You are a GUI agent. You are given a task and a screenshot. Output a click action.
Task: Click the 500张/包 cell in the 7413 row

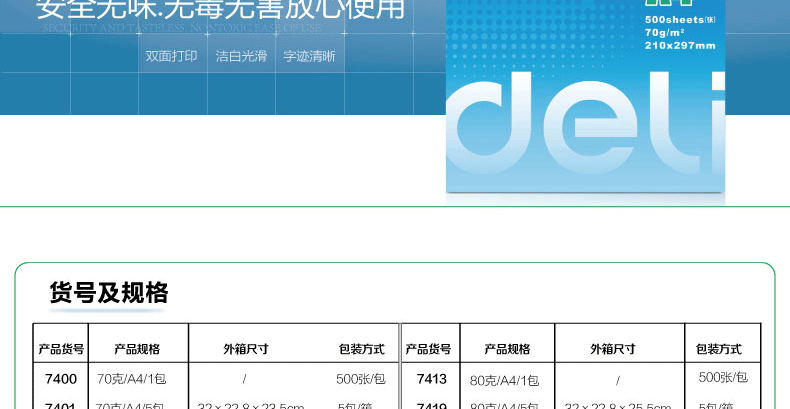(723, 377)
